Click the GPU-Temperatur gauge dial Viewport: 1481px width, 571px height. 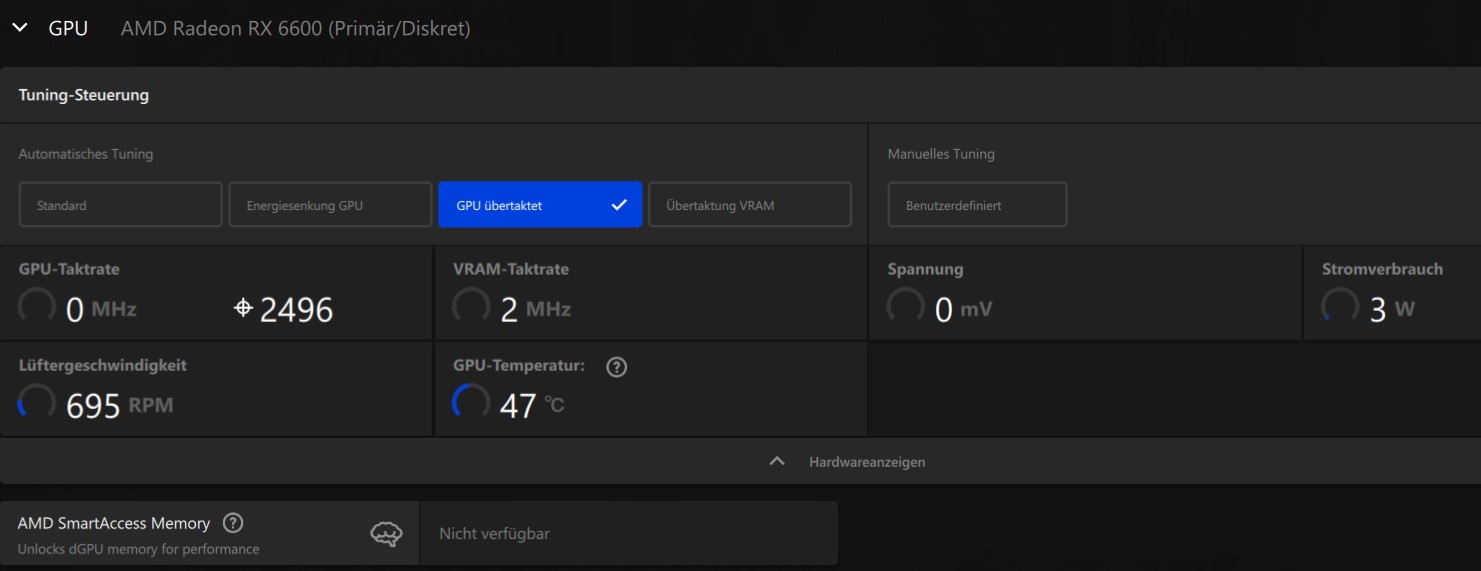click(471, 403)
